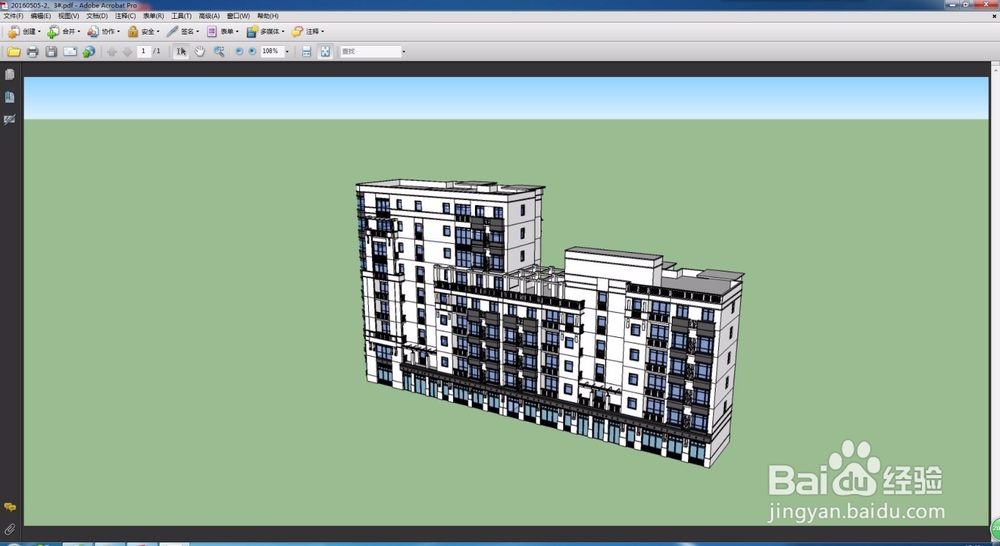Open the Comments panel in sidebar
The height and width of the screenshot is (546, 1000).
pos(10,507)
